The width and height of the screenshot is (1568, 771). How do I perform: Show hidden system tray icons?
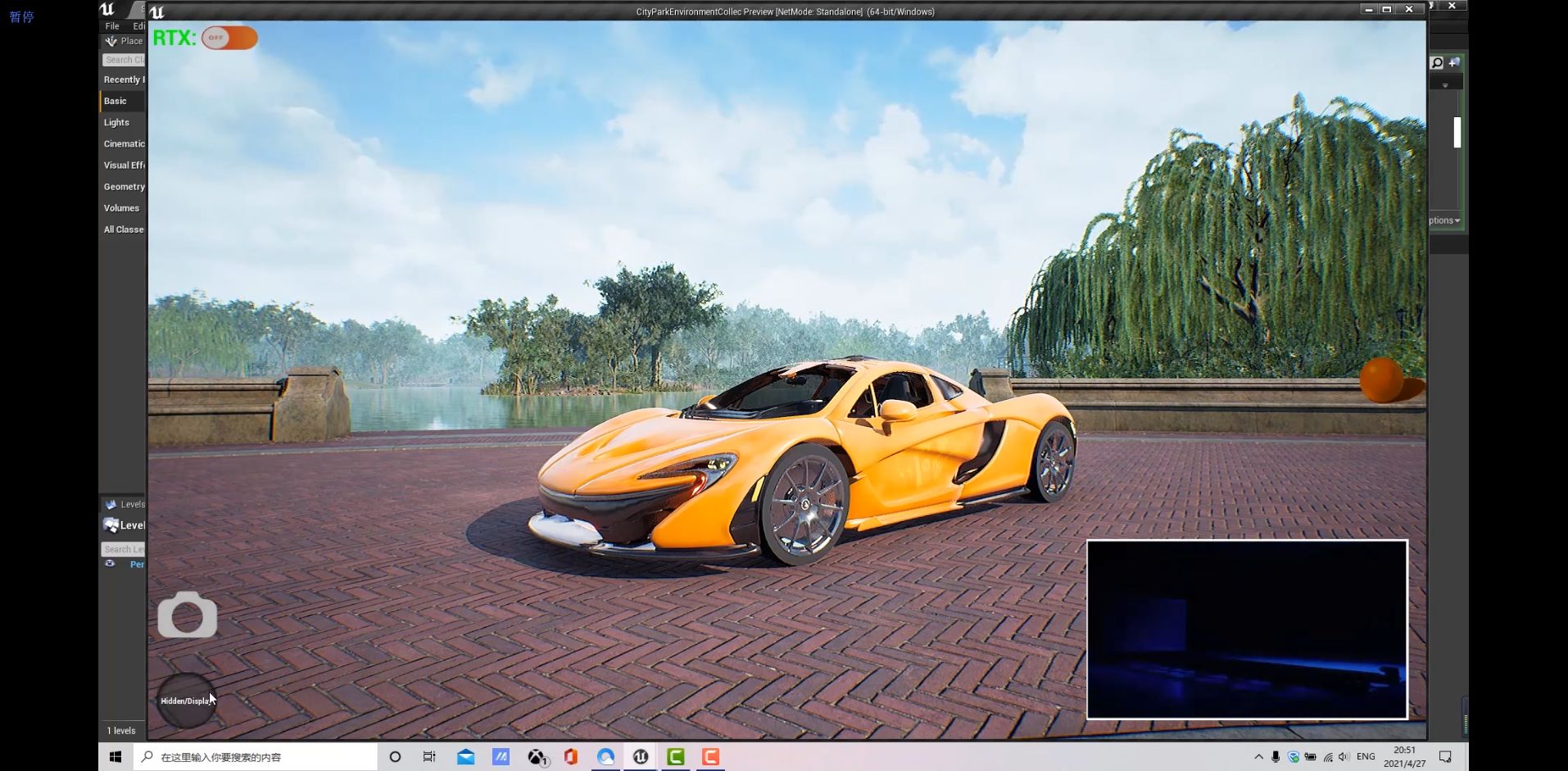click(x=1258, y=756)
